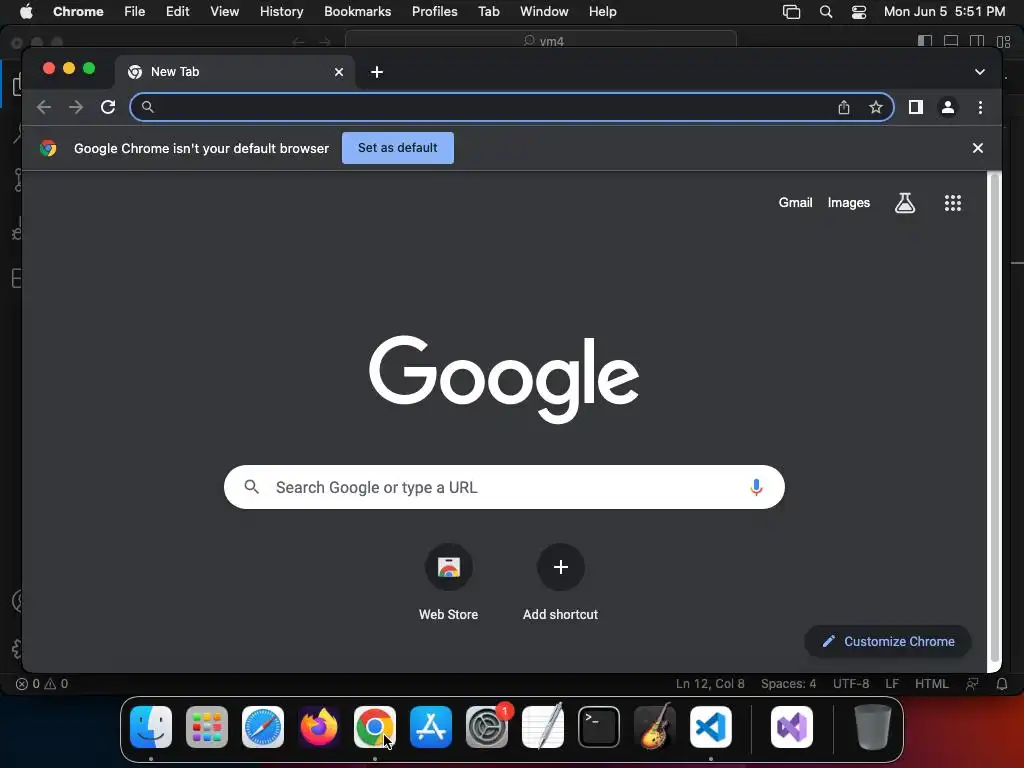The height and width of the screenshot is (768, 1024).
Task: Open the three-dot Chrome menu
Action: coord(980,107)
